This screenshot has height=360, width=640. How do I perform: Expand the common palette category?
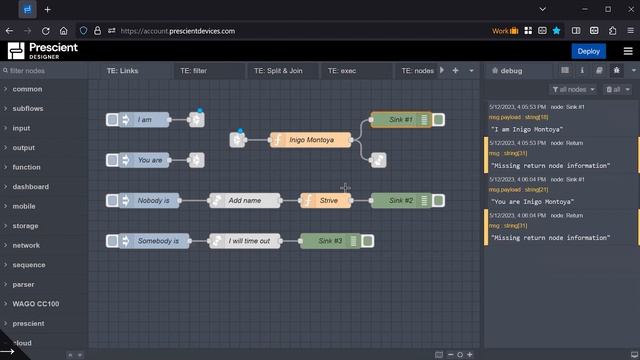point(27,89)
